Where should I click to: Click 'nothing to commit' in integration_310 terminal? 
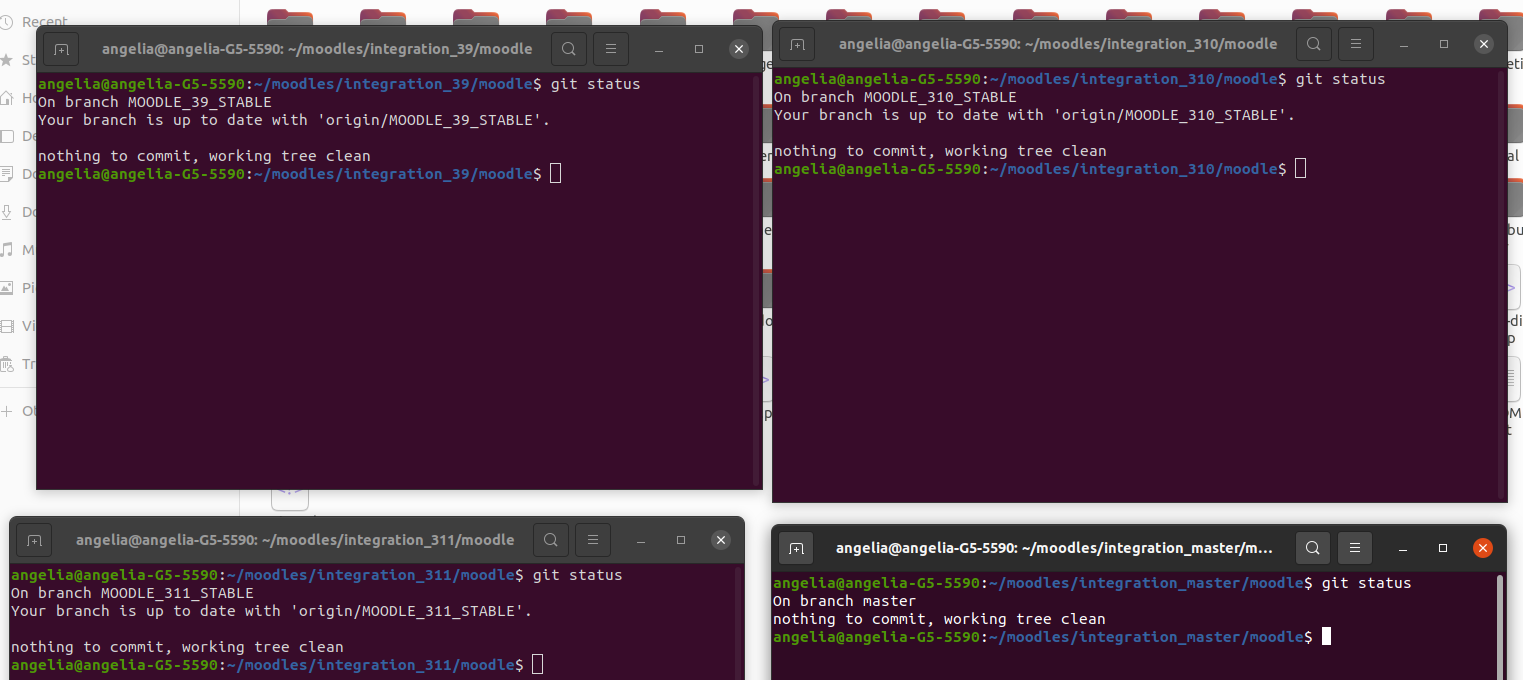click(x=940, y=151)
